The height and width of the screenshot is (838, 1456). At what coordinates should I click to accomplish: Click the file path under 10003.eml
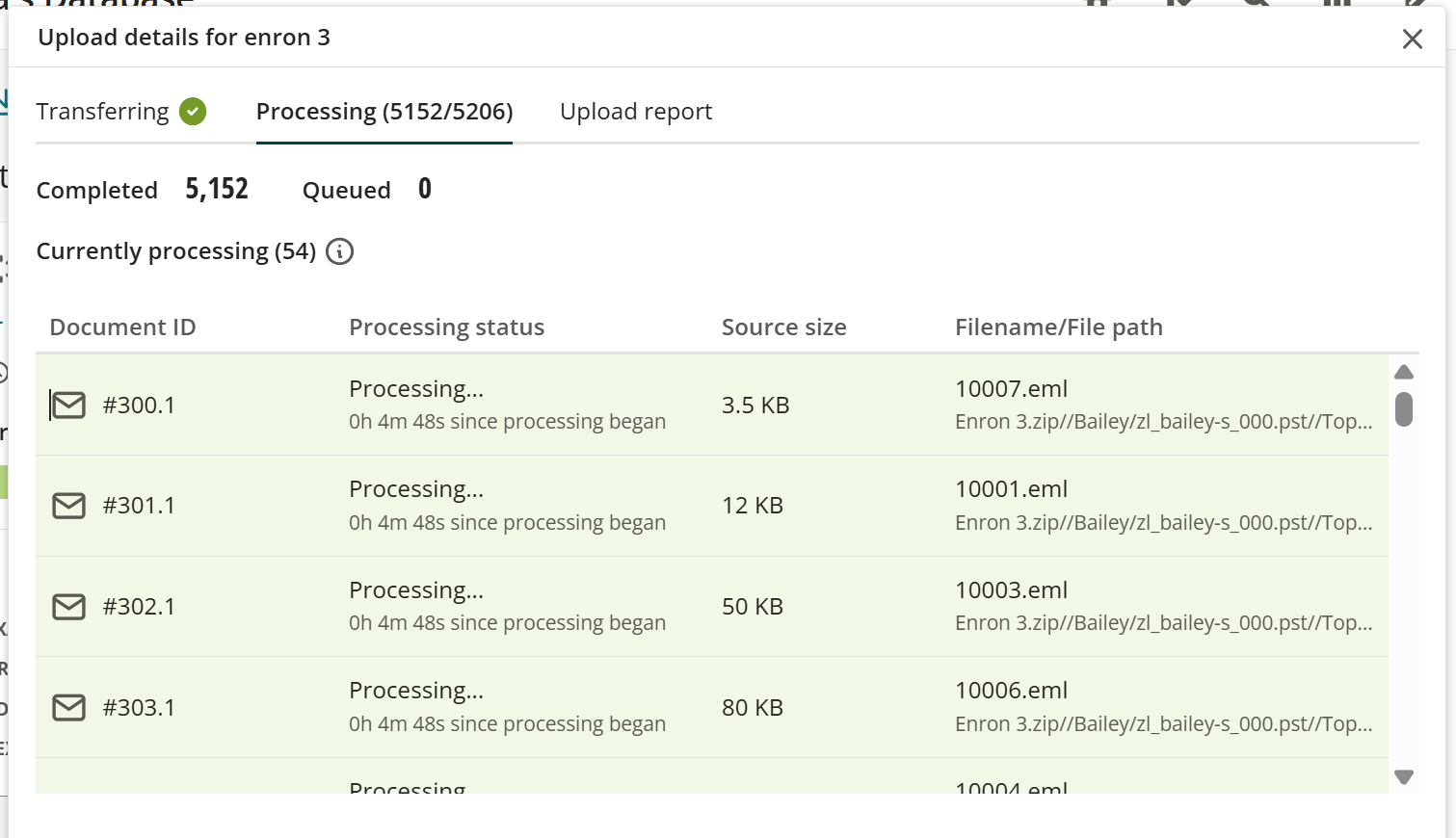click(x=1163, y=623)
